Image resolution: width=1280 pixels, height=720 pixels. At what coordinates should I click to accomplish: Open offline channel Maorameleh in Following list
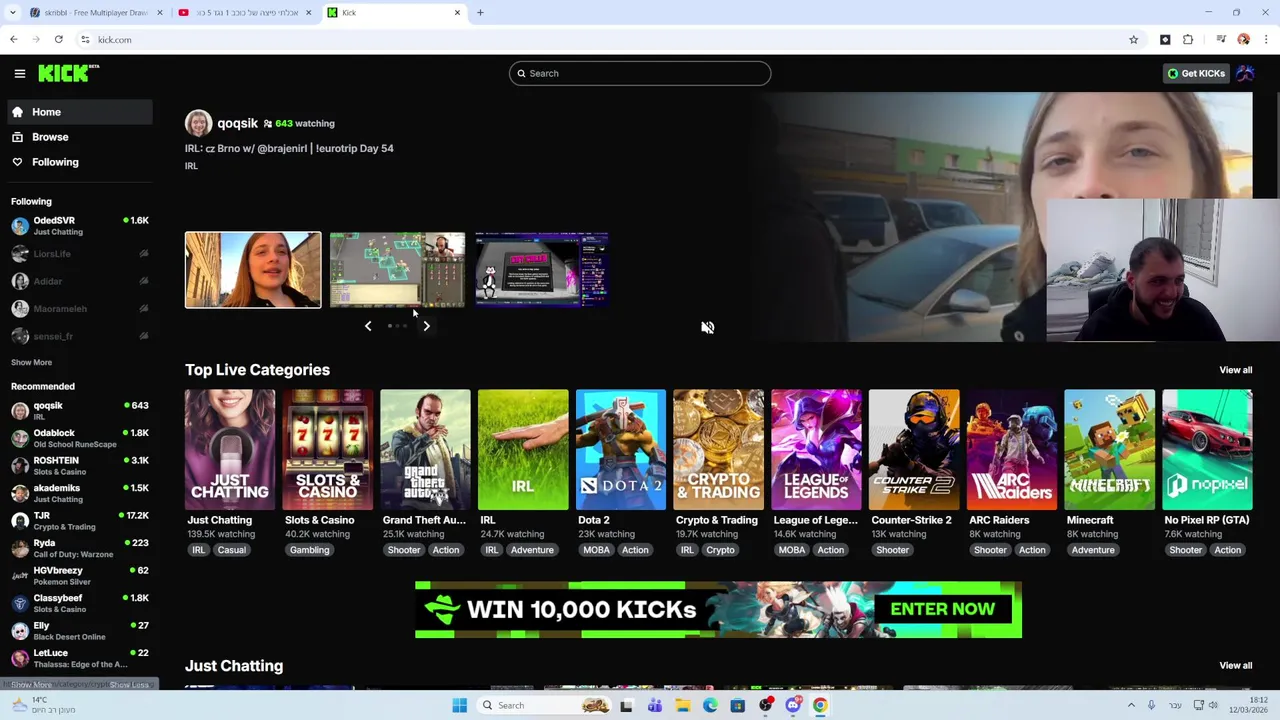[80, 309]
